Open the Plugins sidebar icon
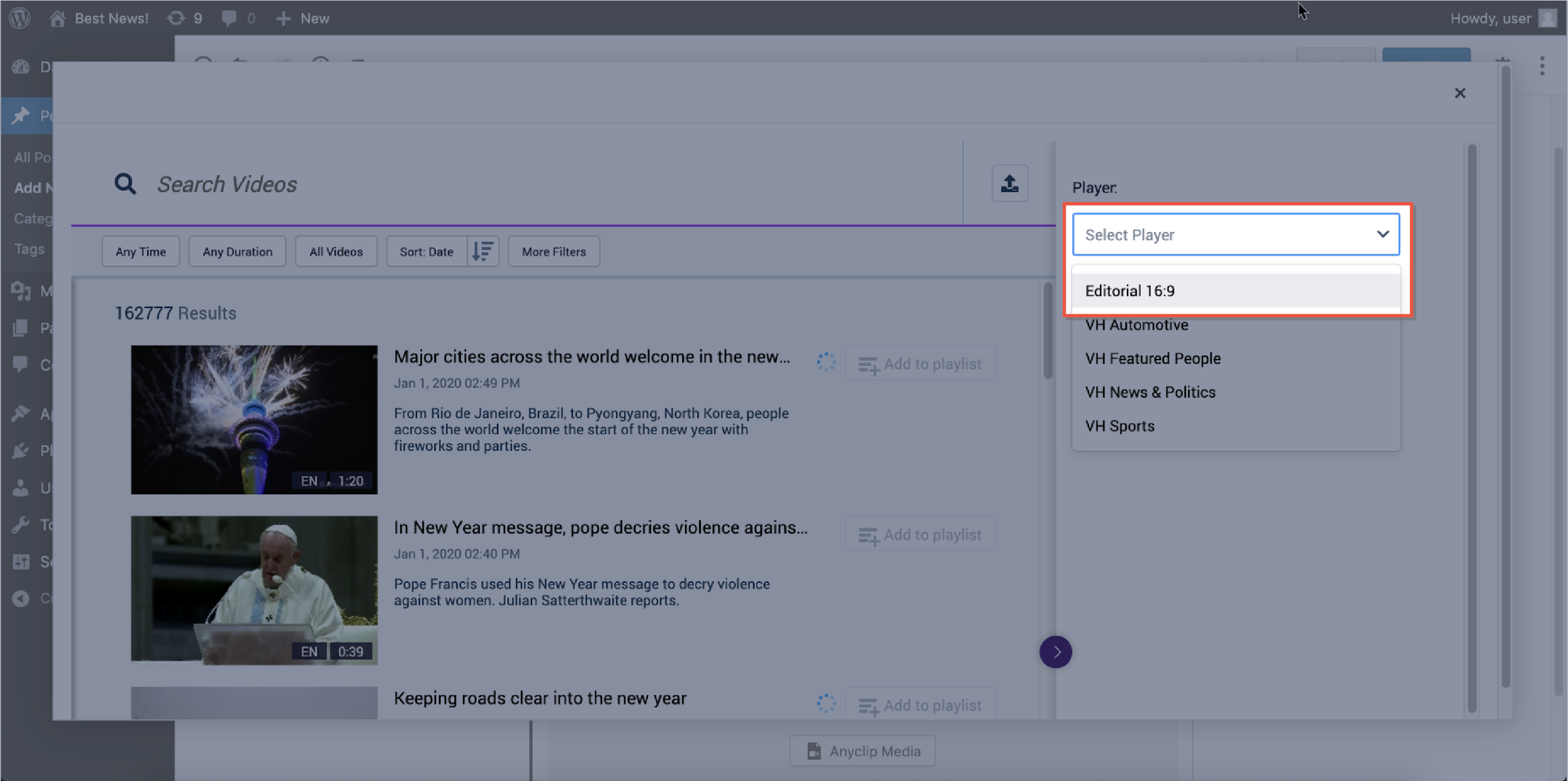Image resolution: width=1568 pixels, height=781 pixels. click(x=20, y=450)
